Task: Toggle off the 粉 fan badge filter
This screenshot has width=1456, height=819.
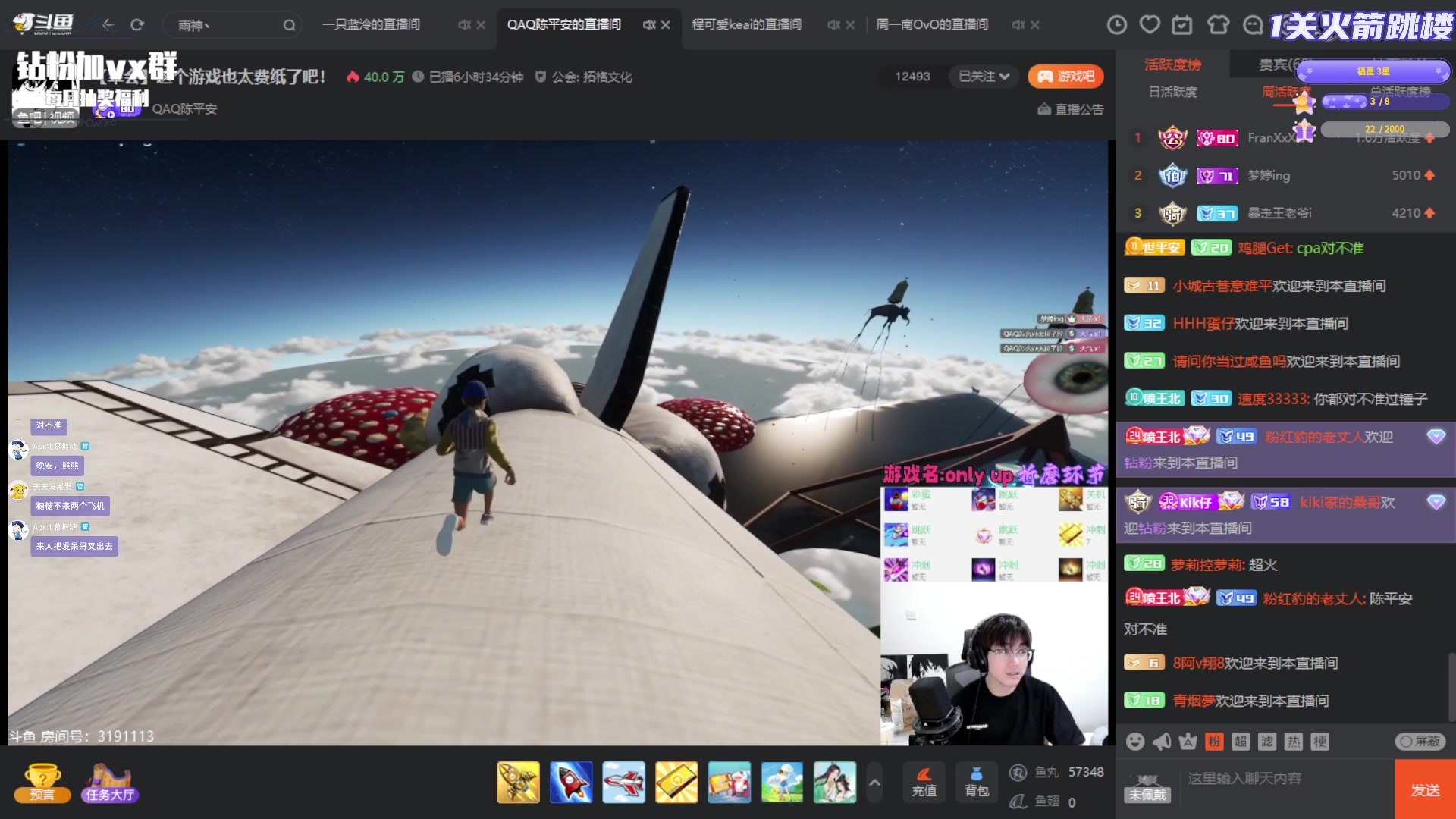Action: tap(1215, 742)
